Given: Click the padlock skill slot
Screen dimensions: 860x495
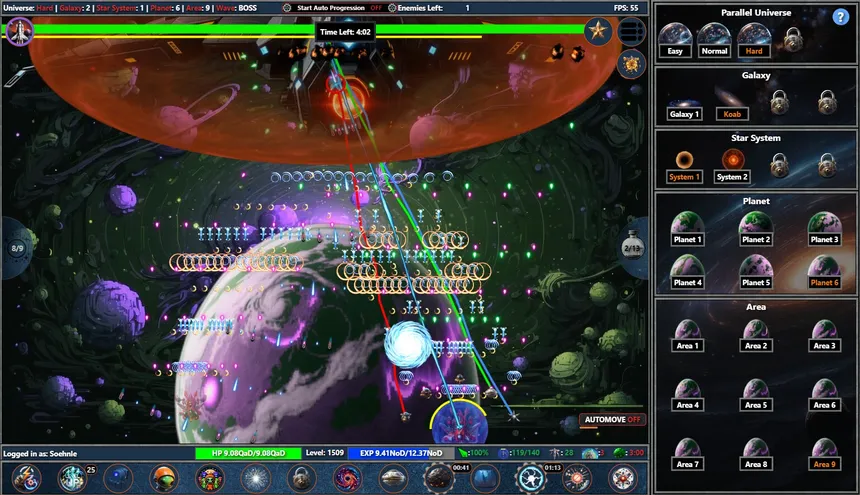Looking at the screenshot, I should pos(301,479).
